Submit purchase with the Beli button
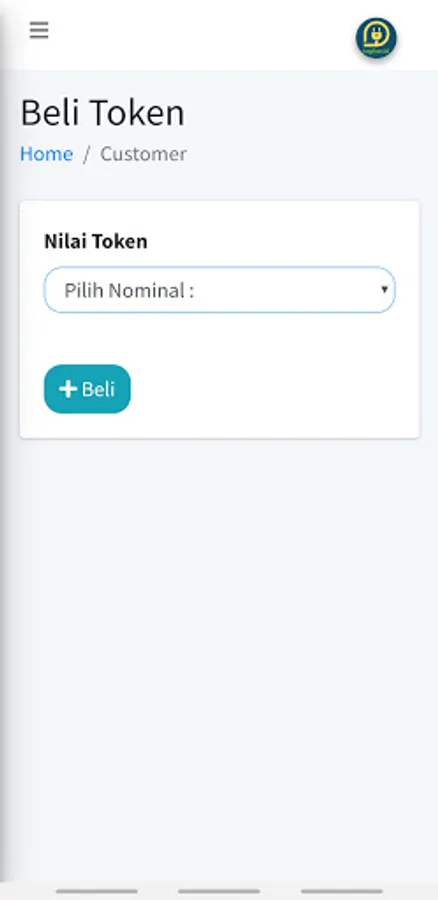 point(87,389)
